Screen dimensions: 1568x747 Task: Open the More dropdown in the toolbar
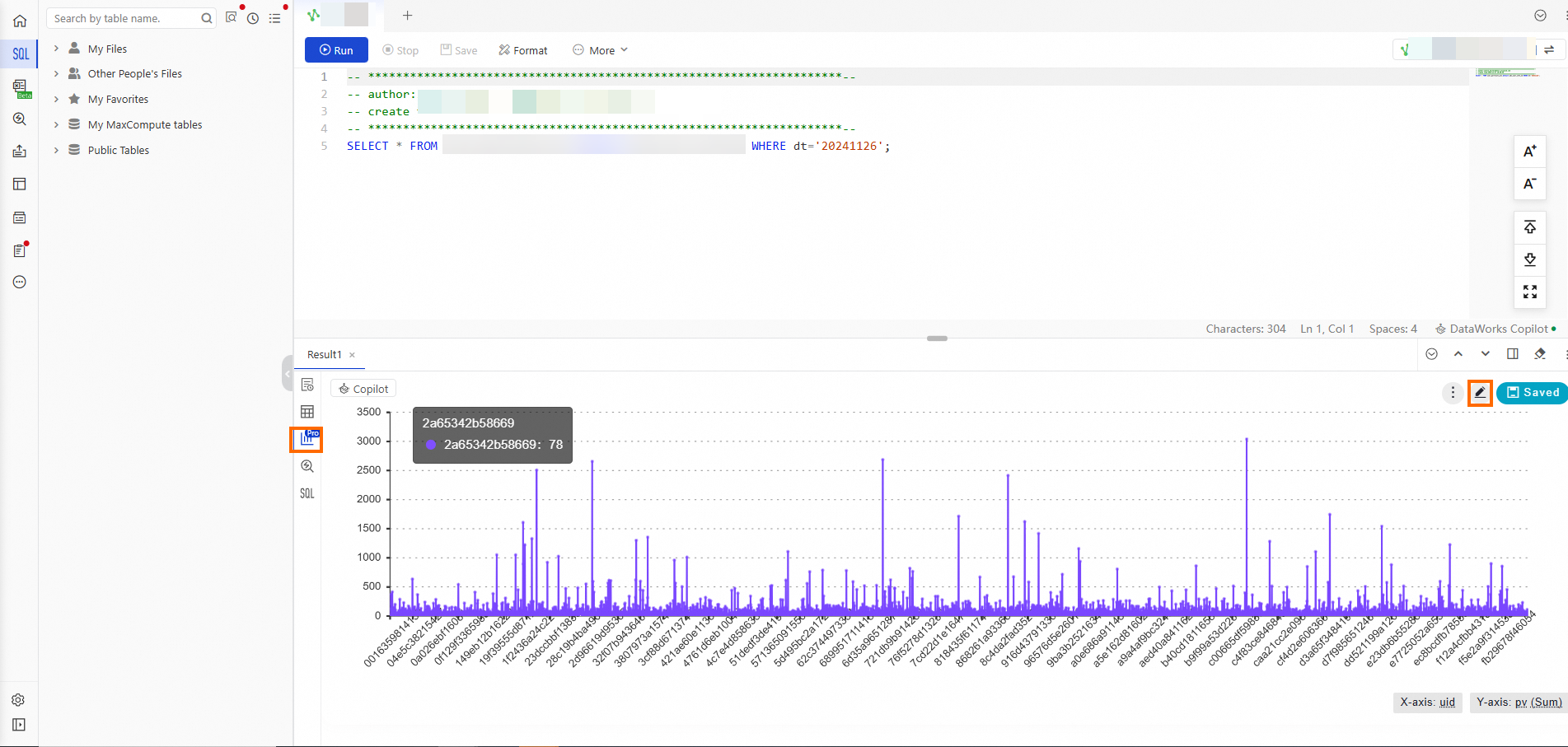[600, 49]
